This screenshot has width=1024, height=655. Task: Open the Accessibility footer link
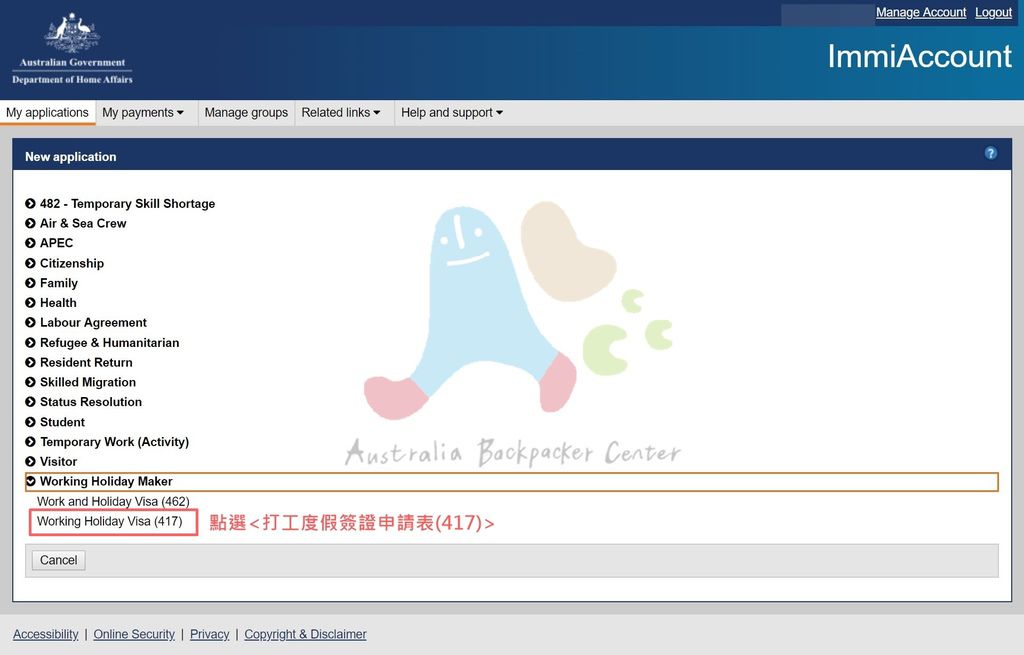(46, 634)
